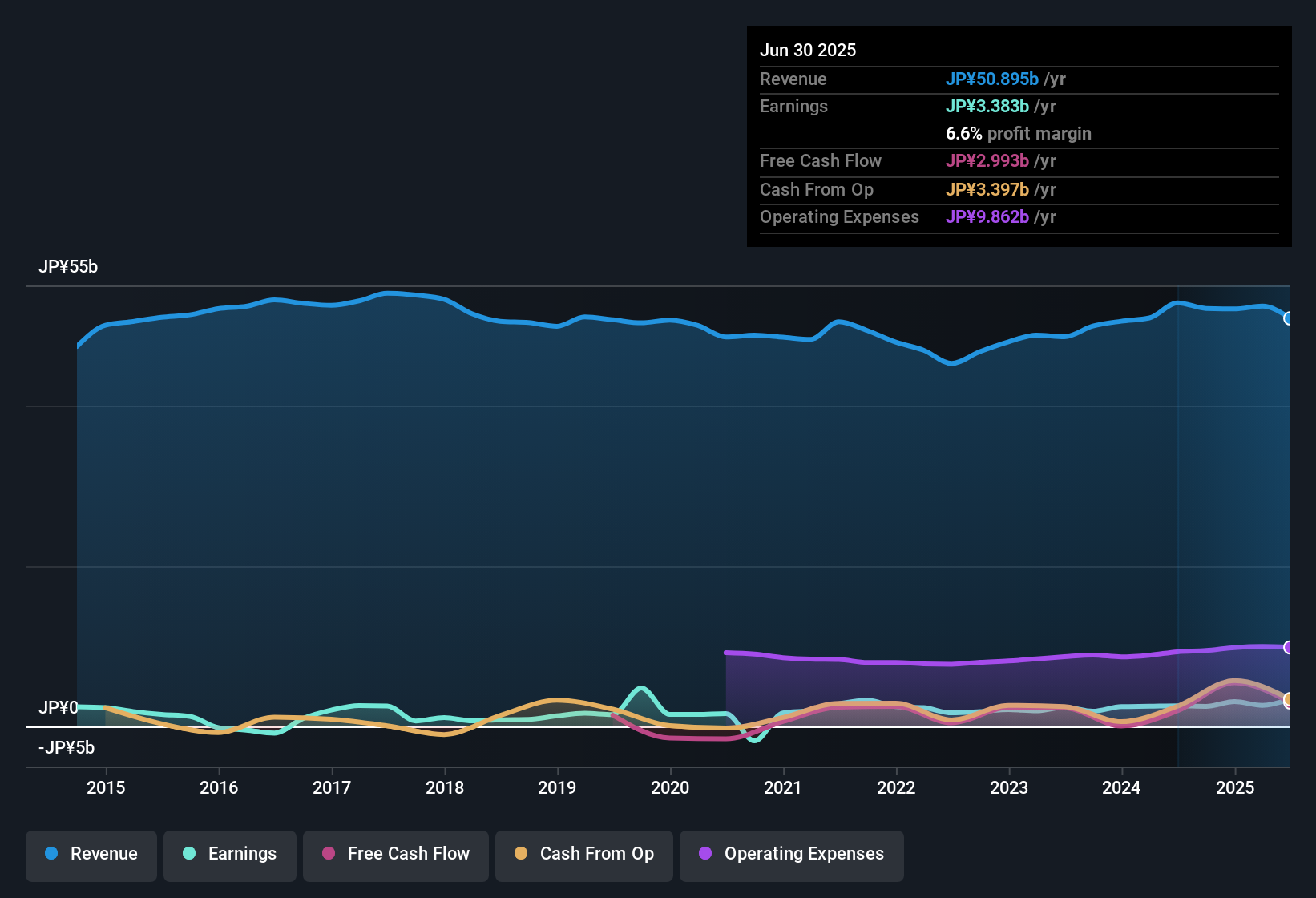This screenshot has width=1316, height=898.
Task: Select the 2015 x-axis label
Action: coord(106,787)
